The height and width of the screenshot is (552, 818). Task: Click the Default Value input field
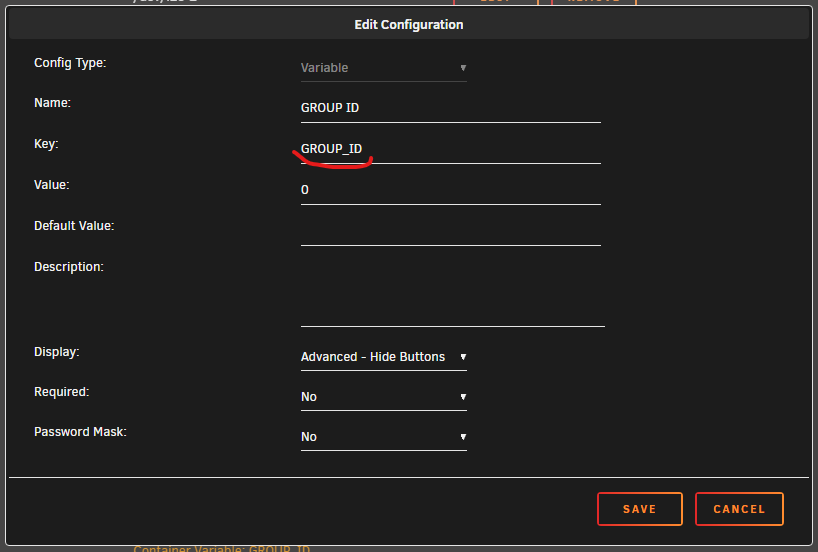tap(451, 231)
